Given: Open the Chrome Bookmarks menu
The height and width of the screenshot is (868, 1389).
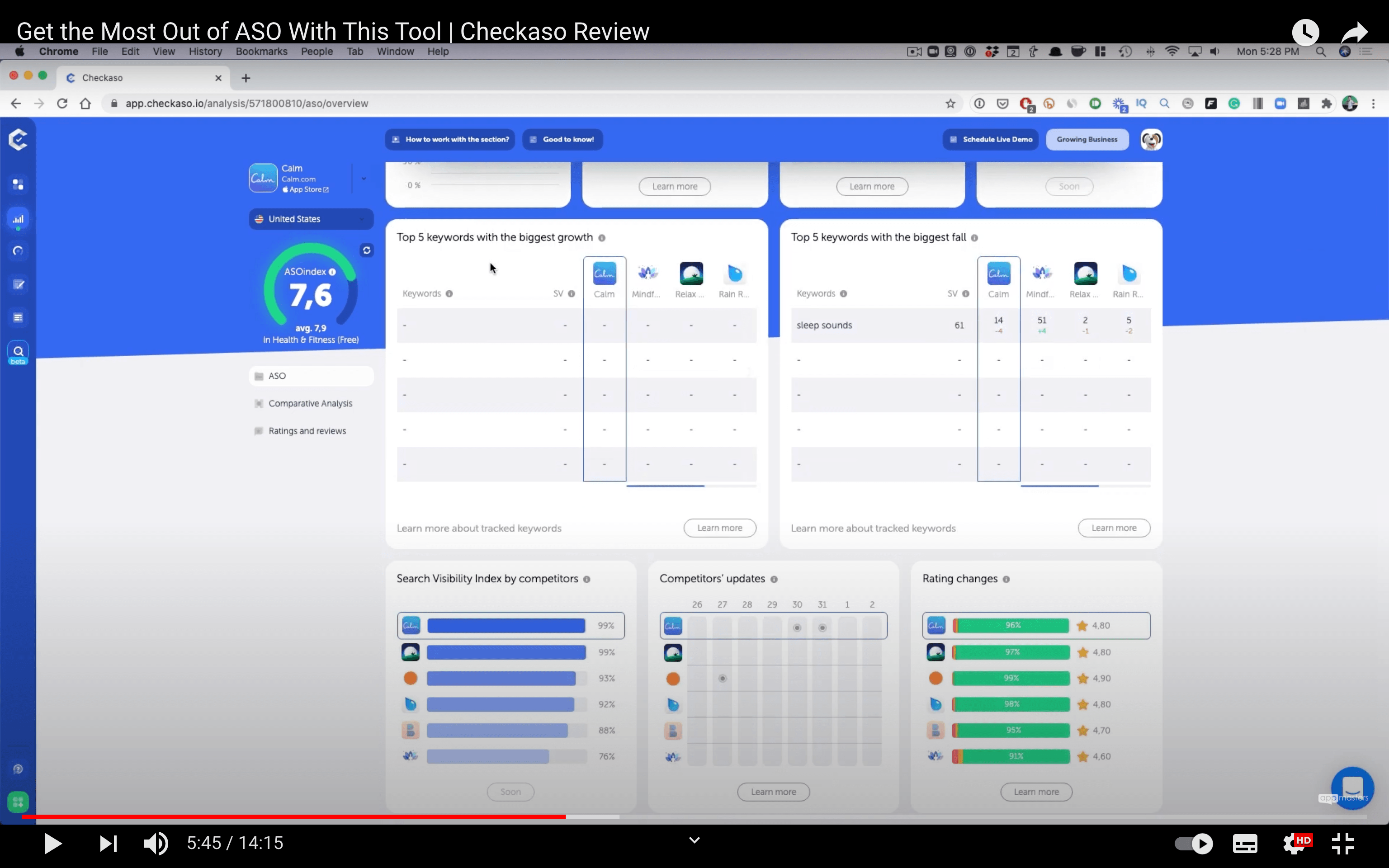Looking at the screenshot, I should pos(261,51).
